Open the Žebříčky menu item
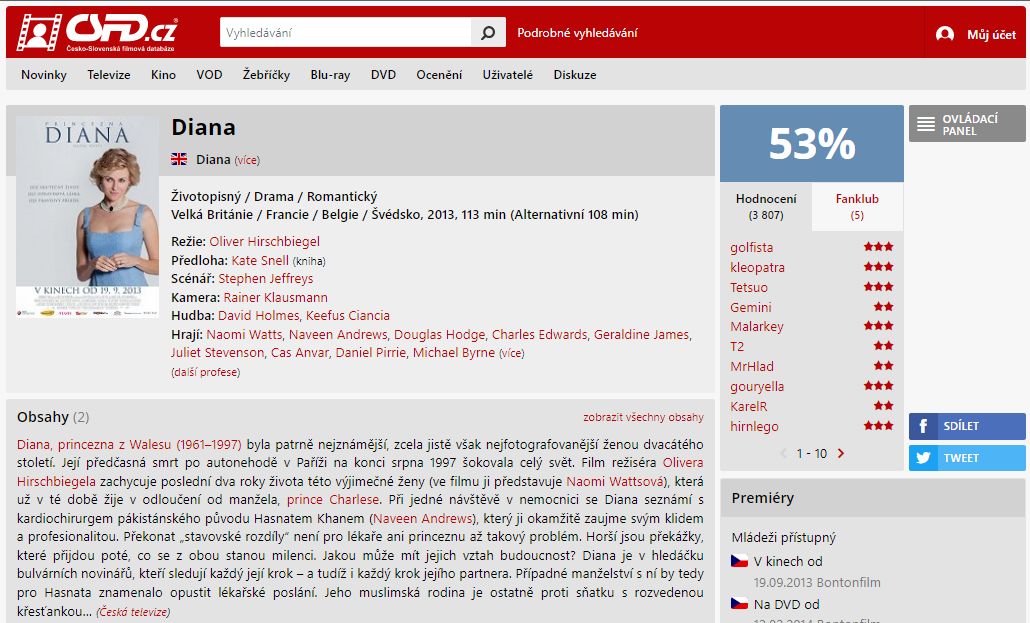Screen dimensions: 1030x623 point(266,74)
